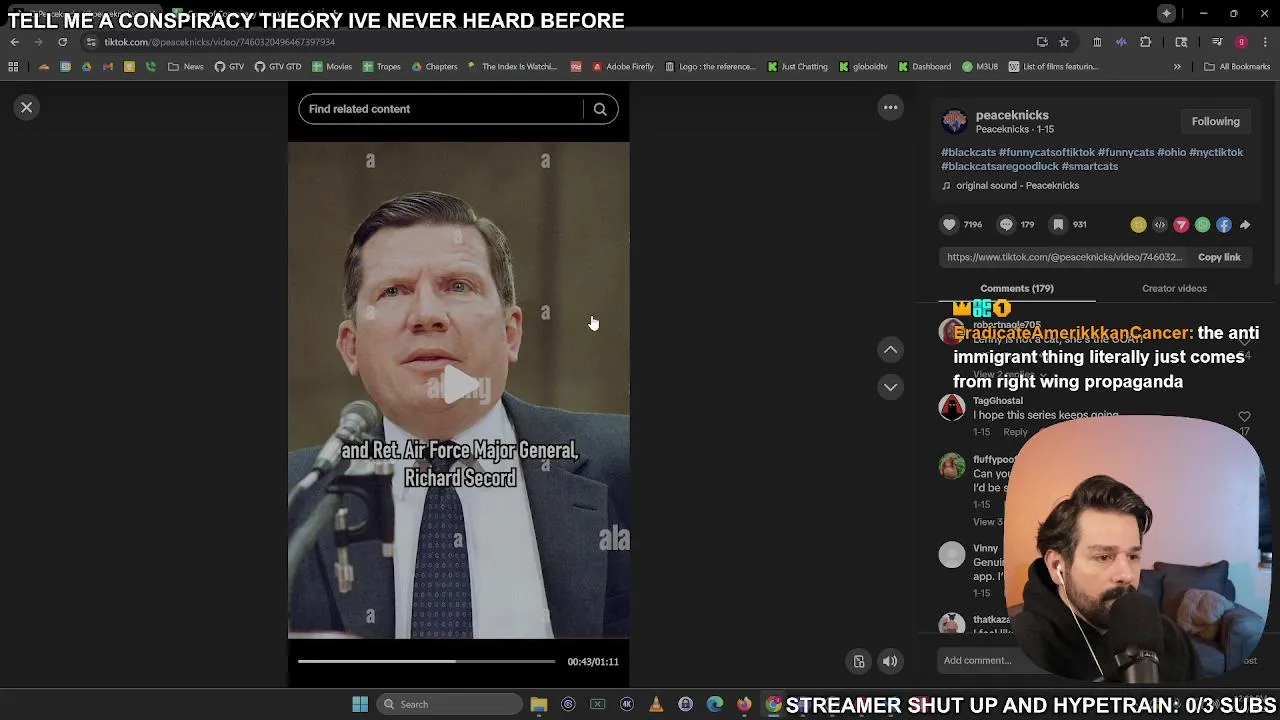Play the paused video

[x=459, y=386]
